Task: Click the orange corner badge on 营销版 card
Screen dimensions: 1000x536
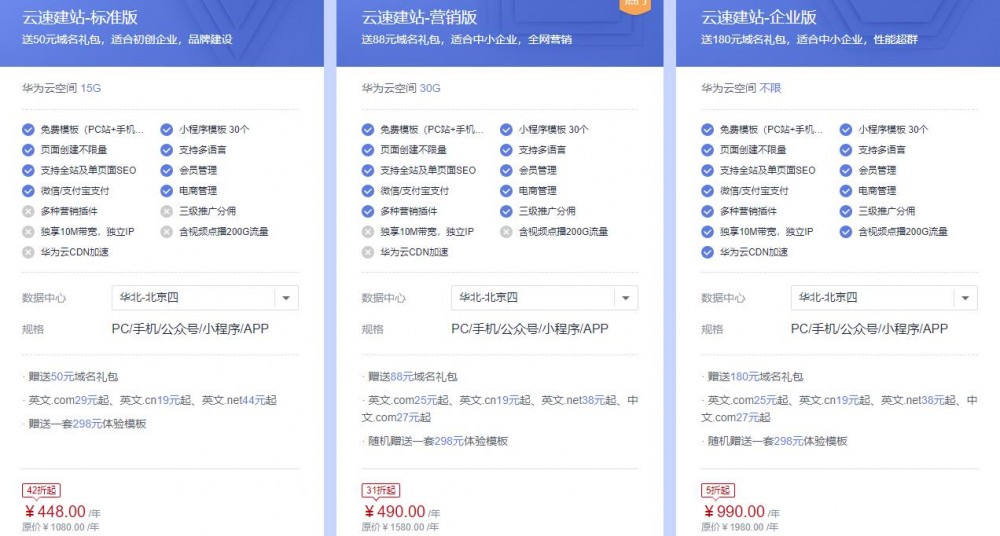Action: coord(636,5)
